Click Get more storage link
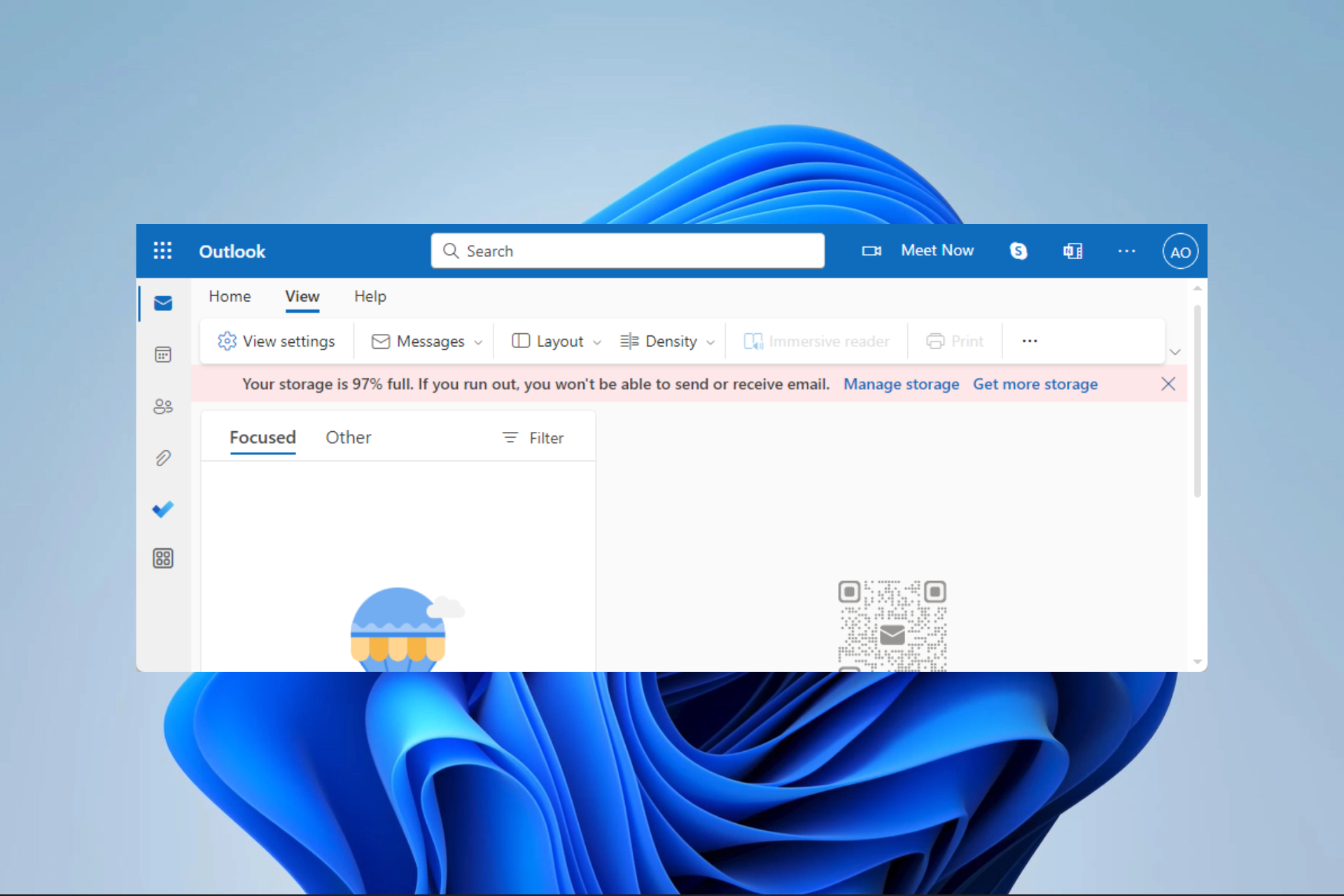Viewport: 1344px width, 896px height. click(1035, 384)
